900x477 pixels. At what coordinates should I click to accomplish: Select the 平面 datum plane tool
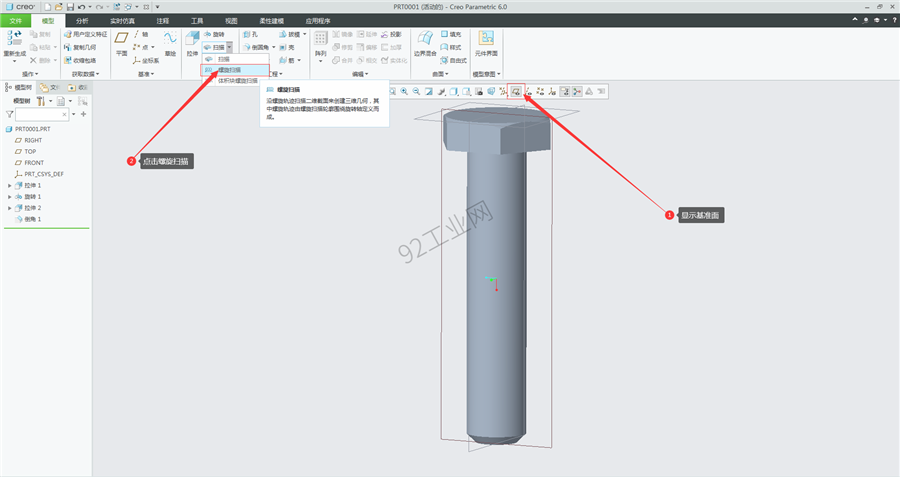pyautogui.click(x=121, y=43)
